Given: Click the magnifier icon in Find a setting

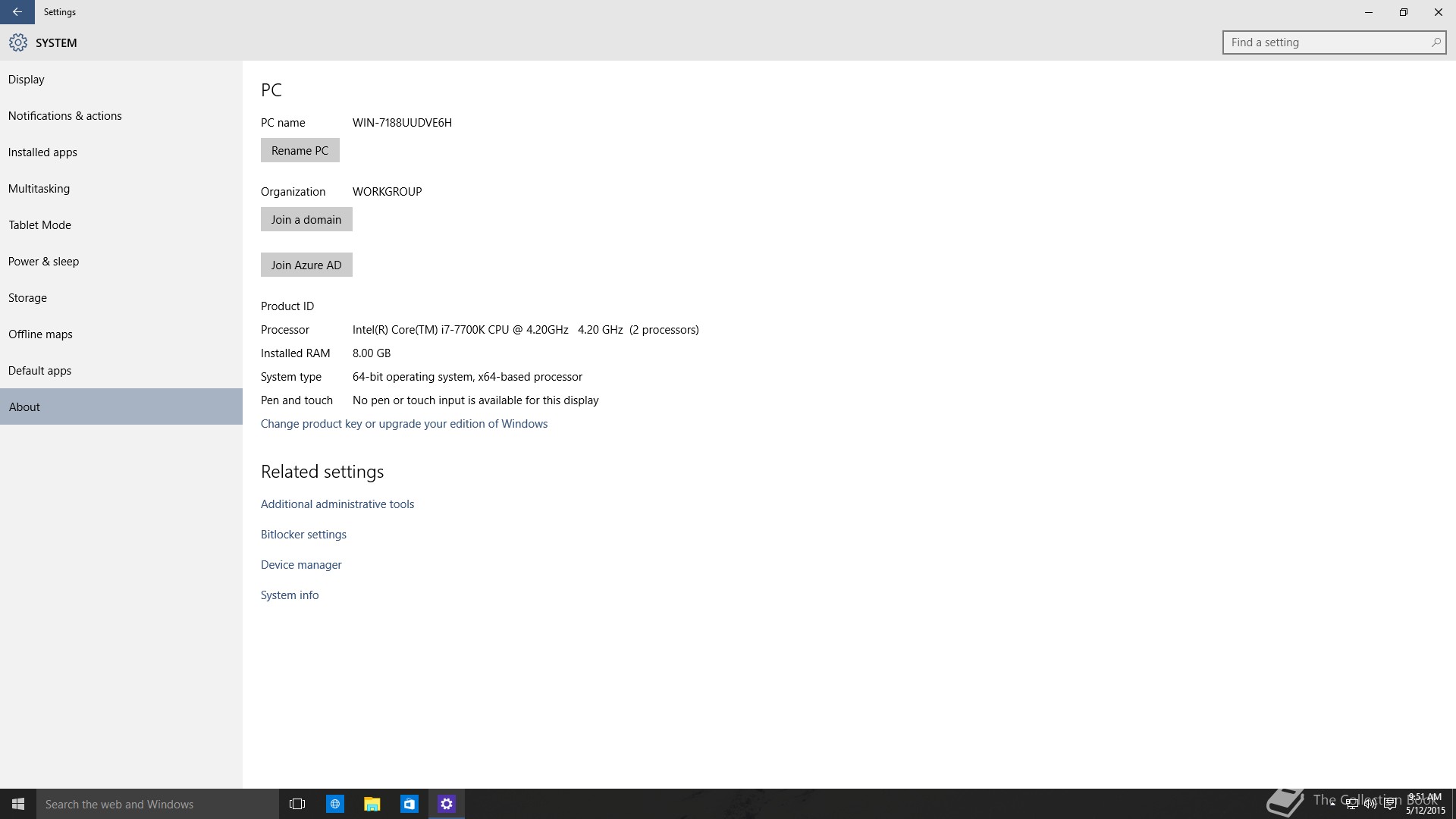Looking at the screenshot, I should (1436, 42).
